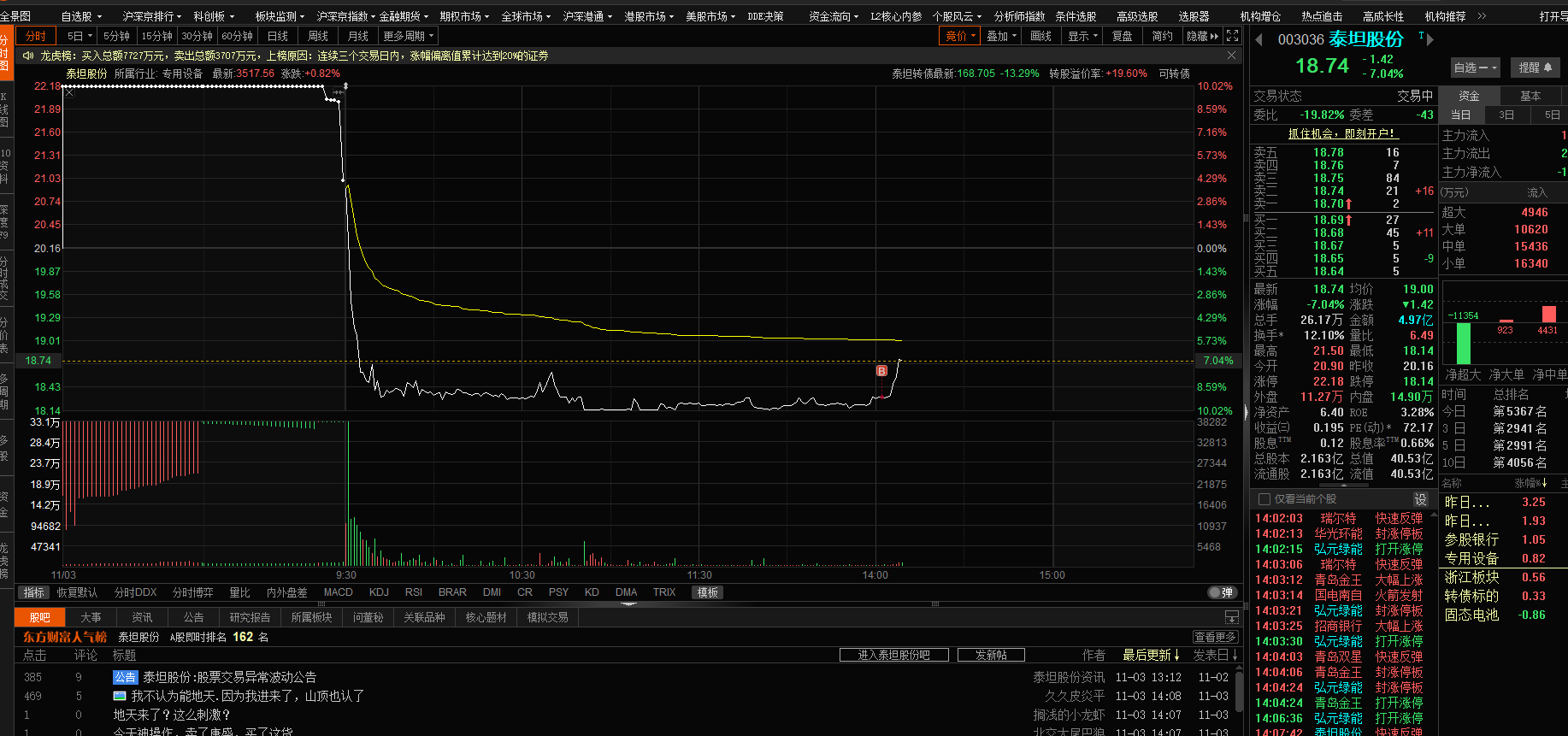Click 进入泰坦股份吧 button
Viewport: 1568px width, 736px height.
pos(894,655)
